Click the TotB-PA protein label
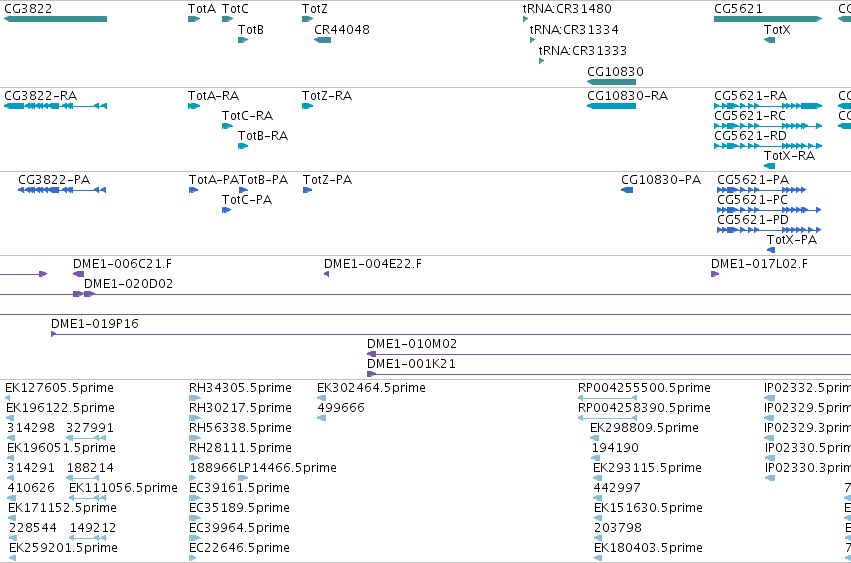The image size is (851, 563). (264, 180)
